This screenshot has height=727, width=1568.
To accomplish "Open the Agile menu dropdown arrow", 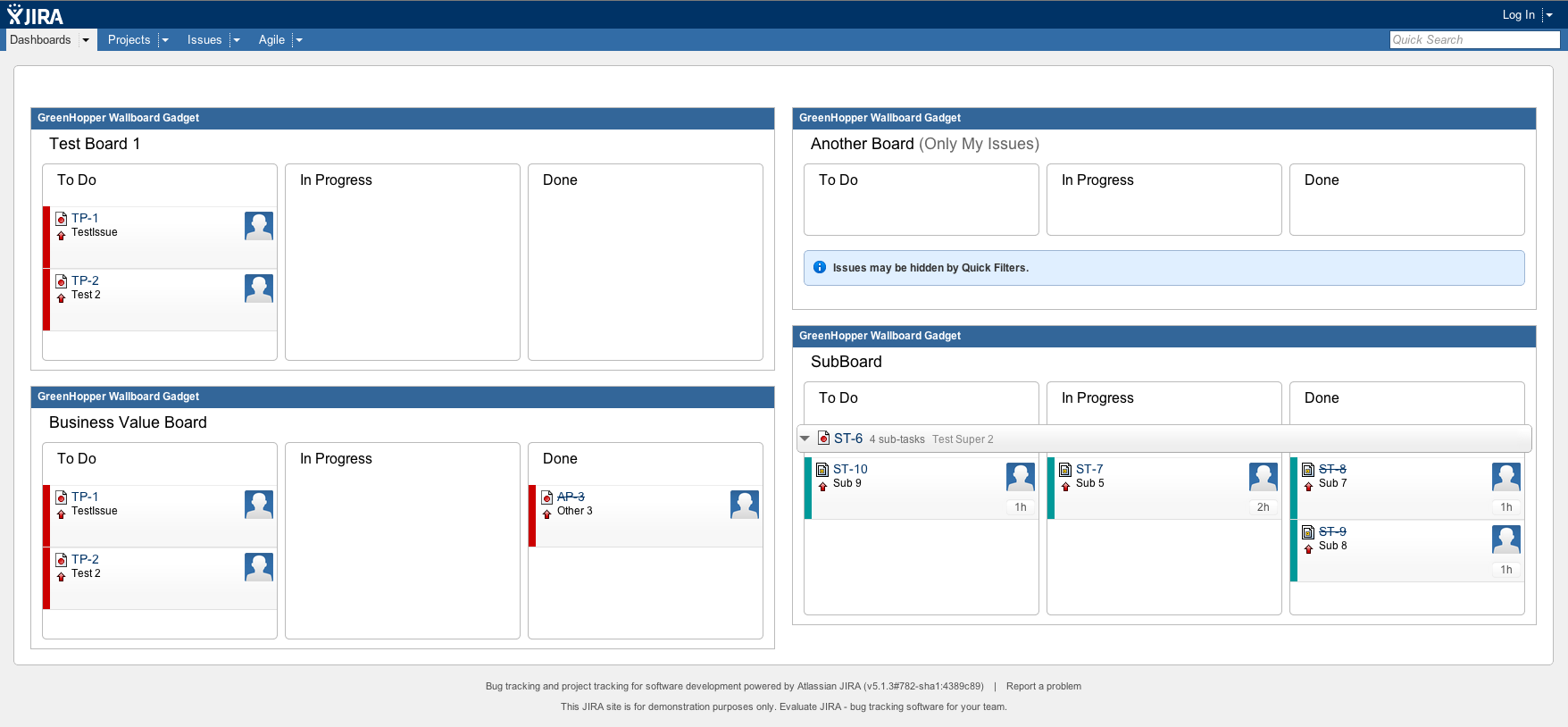I will [299, 40].
